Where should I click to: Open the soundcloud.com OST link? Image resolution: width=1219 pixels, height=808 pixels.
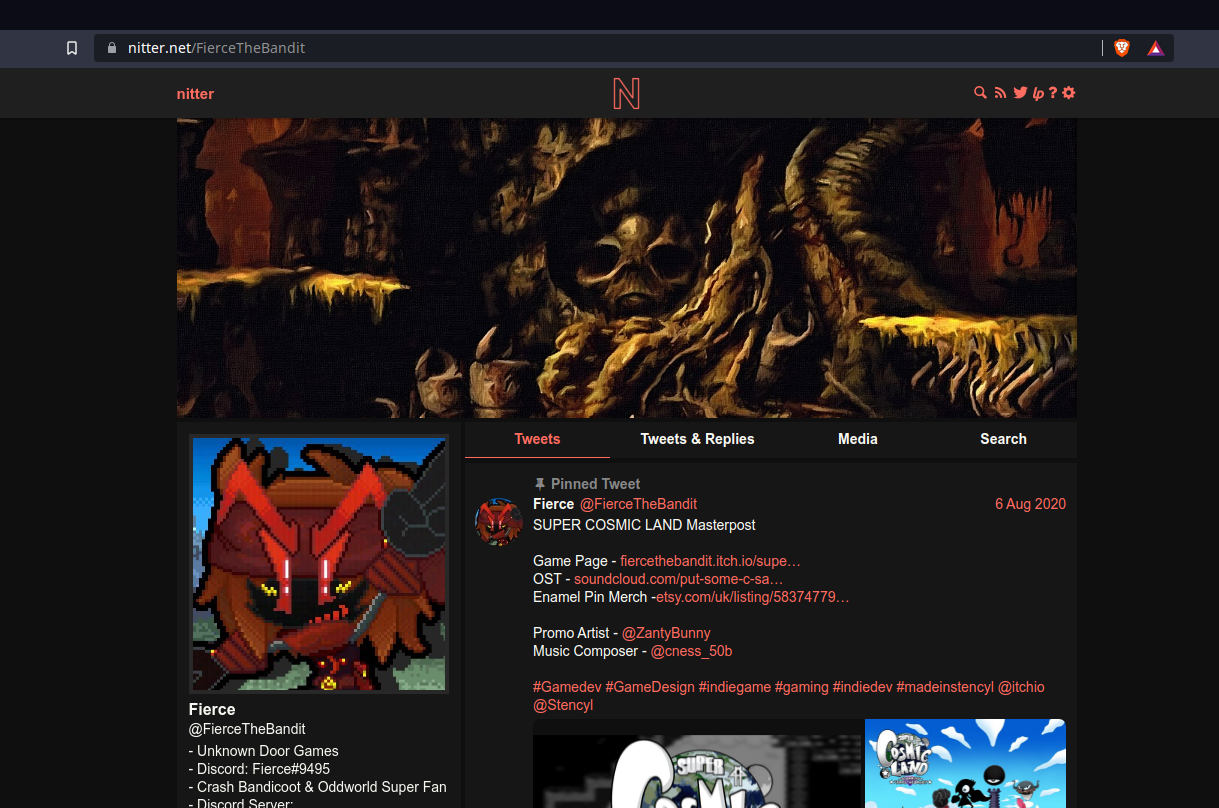click(x=678, y=579)
